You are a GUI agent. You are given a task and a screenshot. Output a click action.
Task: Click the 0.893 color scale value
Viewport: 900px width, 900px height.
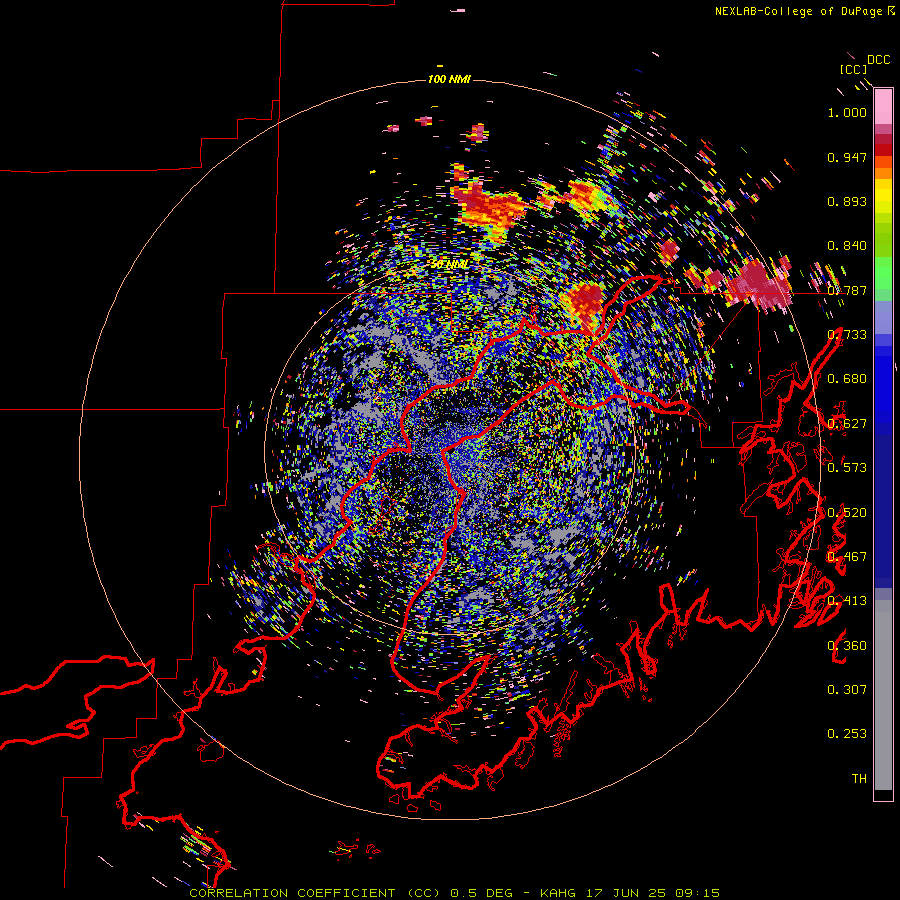click(847, 201)
